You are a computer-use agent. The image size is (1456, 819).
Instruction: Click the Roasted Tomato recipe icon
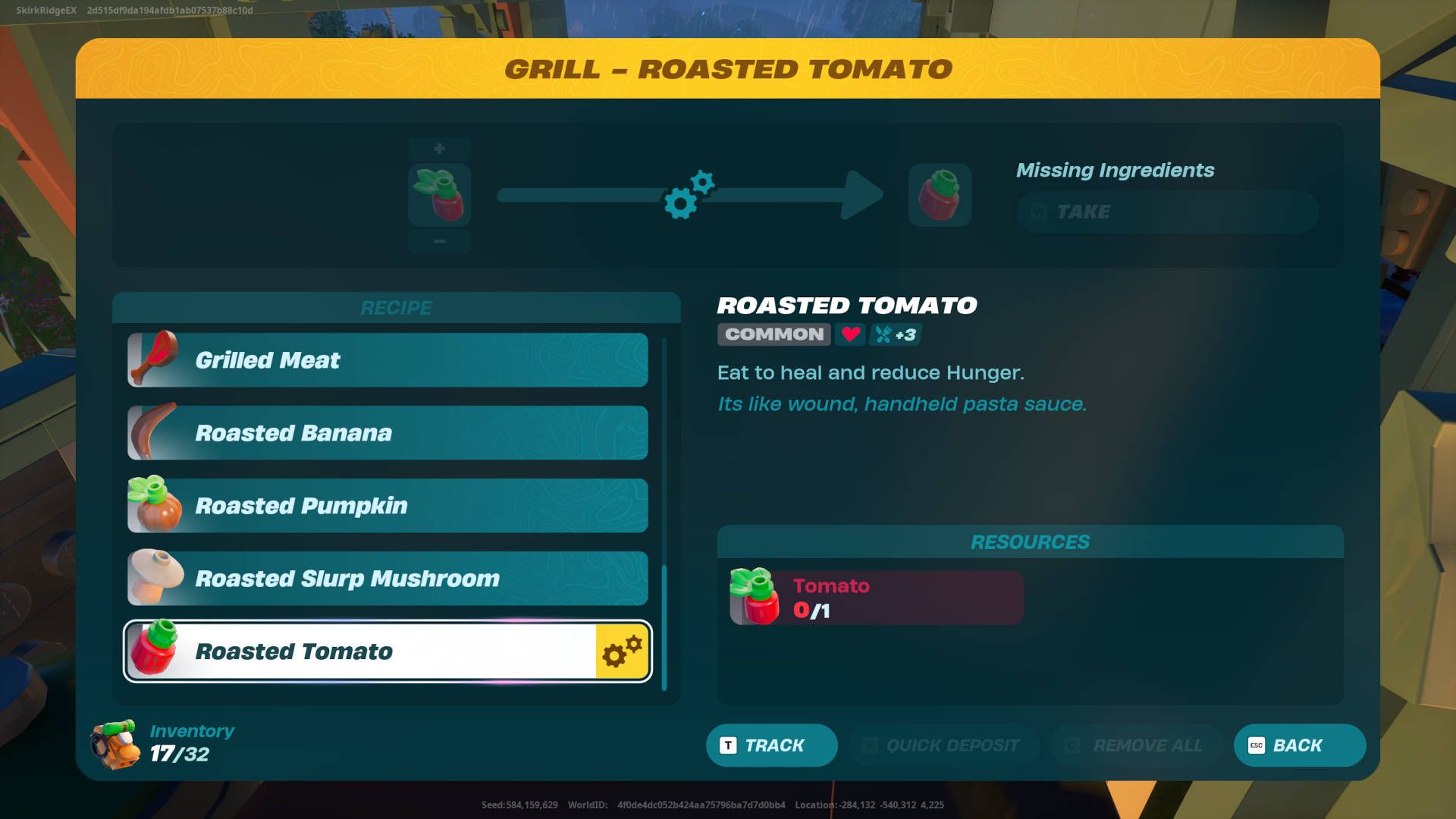coord(157,651)
